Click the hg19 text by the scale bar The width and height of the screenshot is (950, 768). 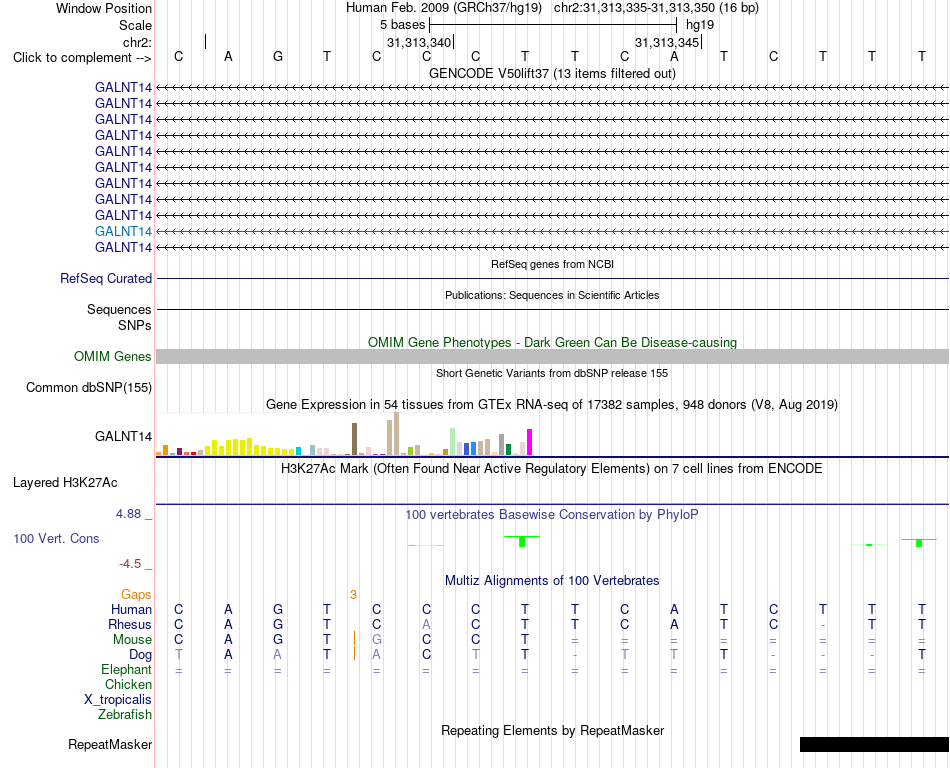point(700,25)
